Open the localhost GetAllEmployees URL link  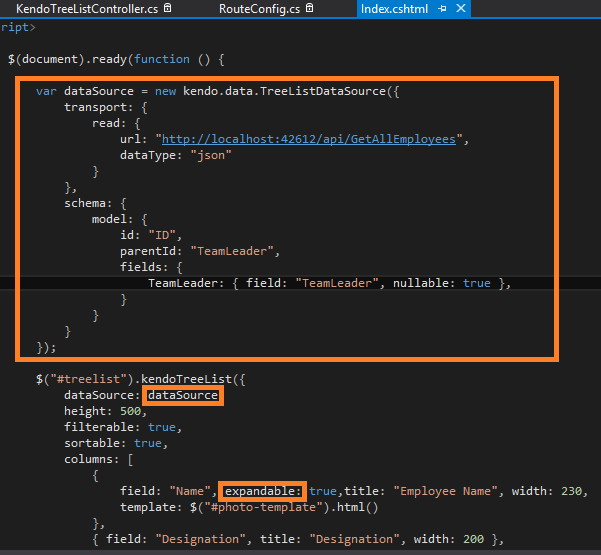coord(309,139)
